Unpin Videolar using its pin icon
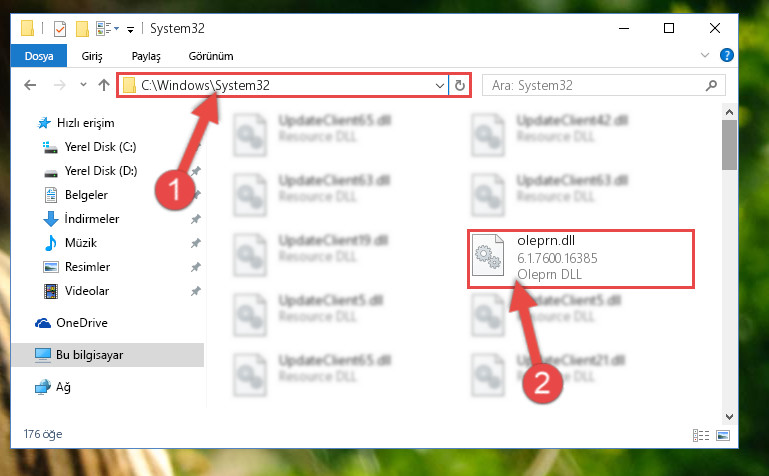Screen dimensions: 769x476 pyautogui.click(x=196, y=291)
